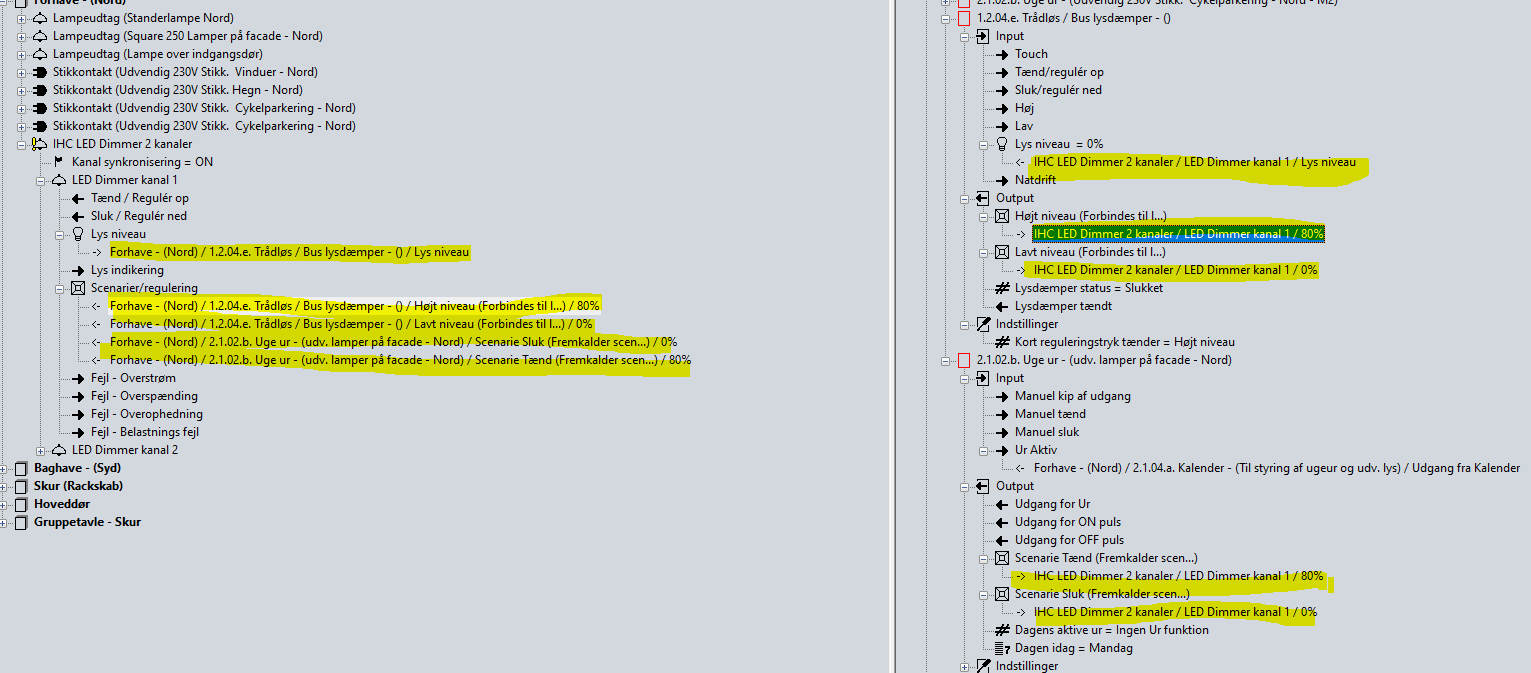Screen dimensions: 1531x673
Task: Click the arrow icon next to Natdrift
Action: 1002,180
